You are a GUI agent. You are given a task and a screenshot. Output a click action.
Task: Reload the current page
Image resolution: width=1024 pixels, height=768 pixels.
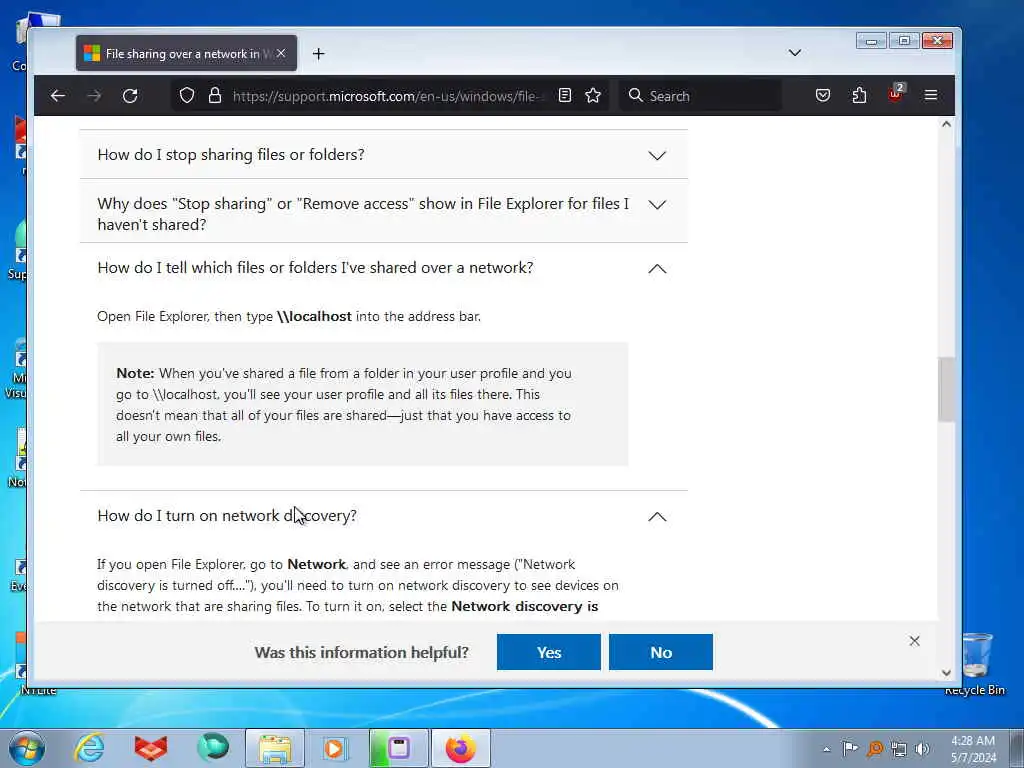pos(130,96)
